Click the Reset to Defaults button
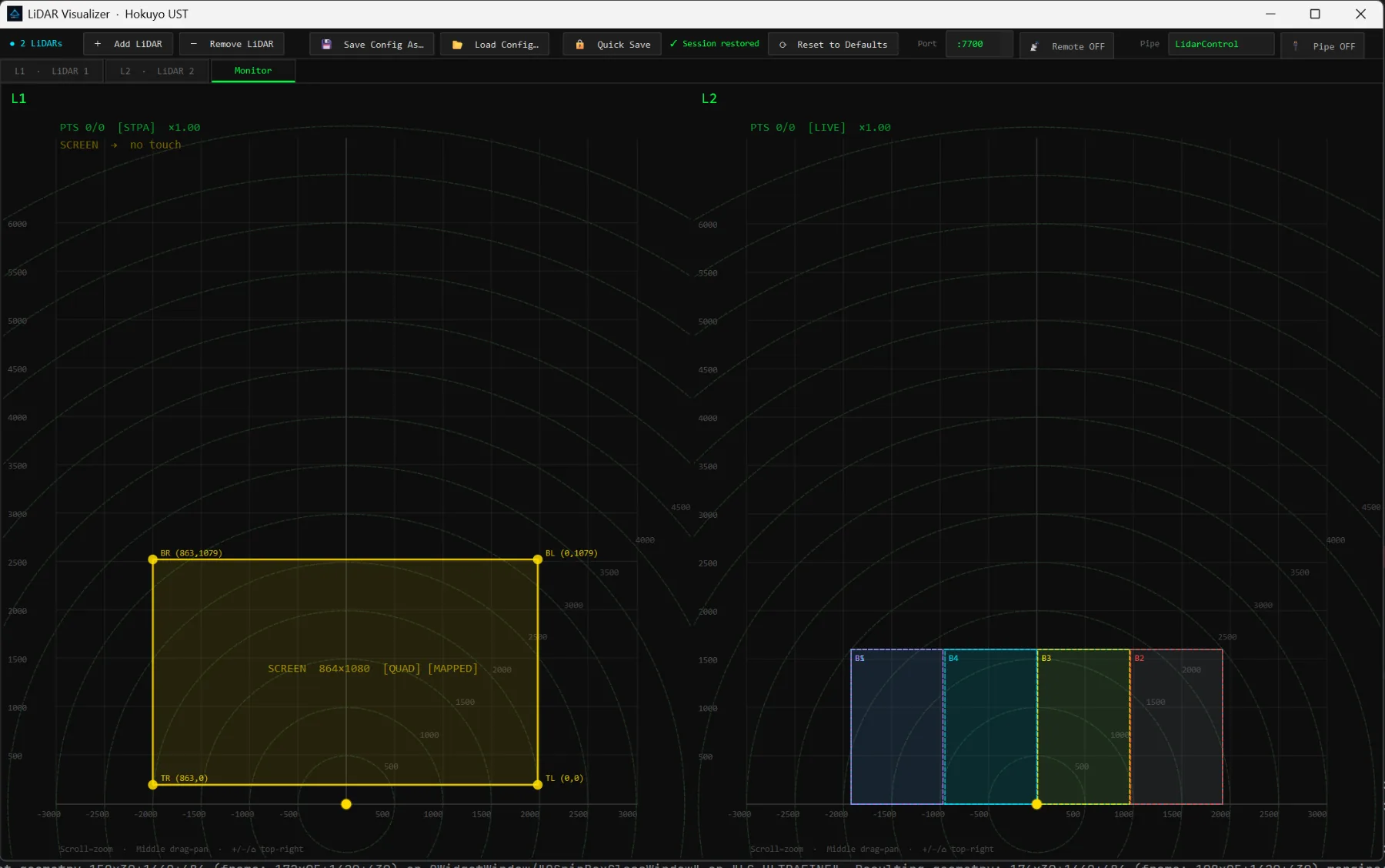The width and height of the screenshot is (1385, 868). 833,45
